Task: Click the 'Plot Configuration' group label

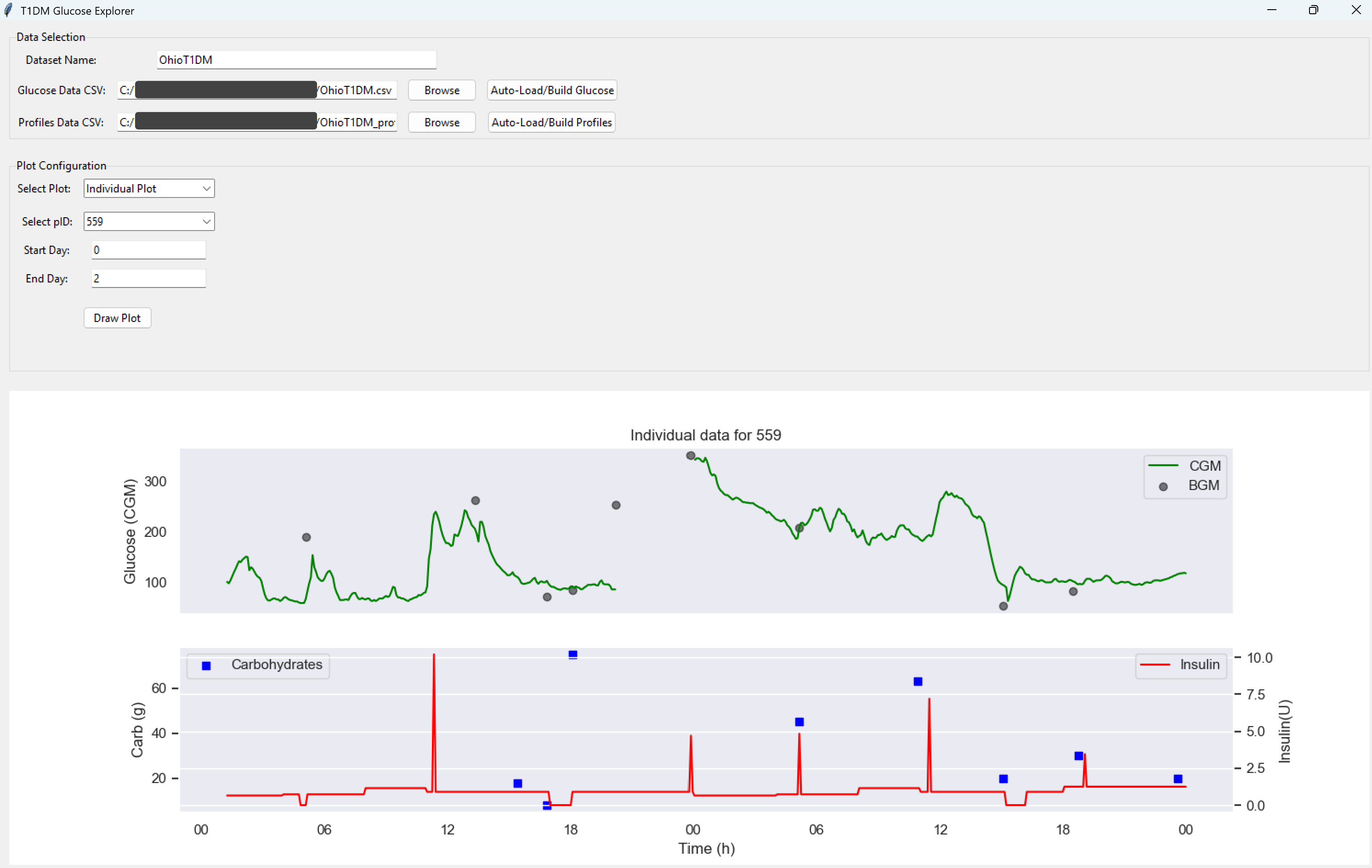Action: 62,166
